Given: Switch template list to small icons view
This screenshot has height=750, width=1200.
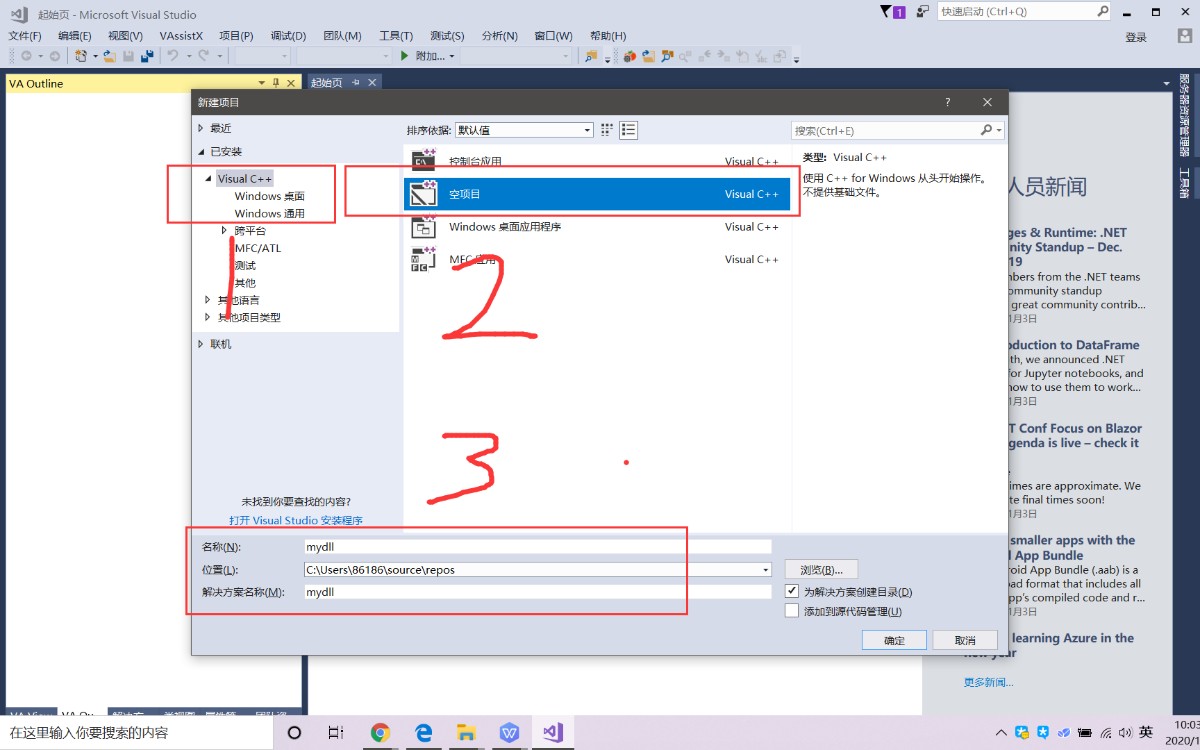Looking at the screenshot, I should coord(607,130).
